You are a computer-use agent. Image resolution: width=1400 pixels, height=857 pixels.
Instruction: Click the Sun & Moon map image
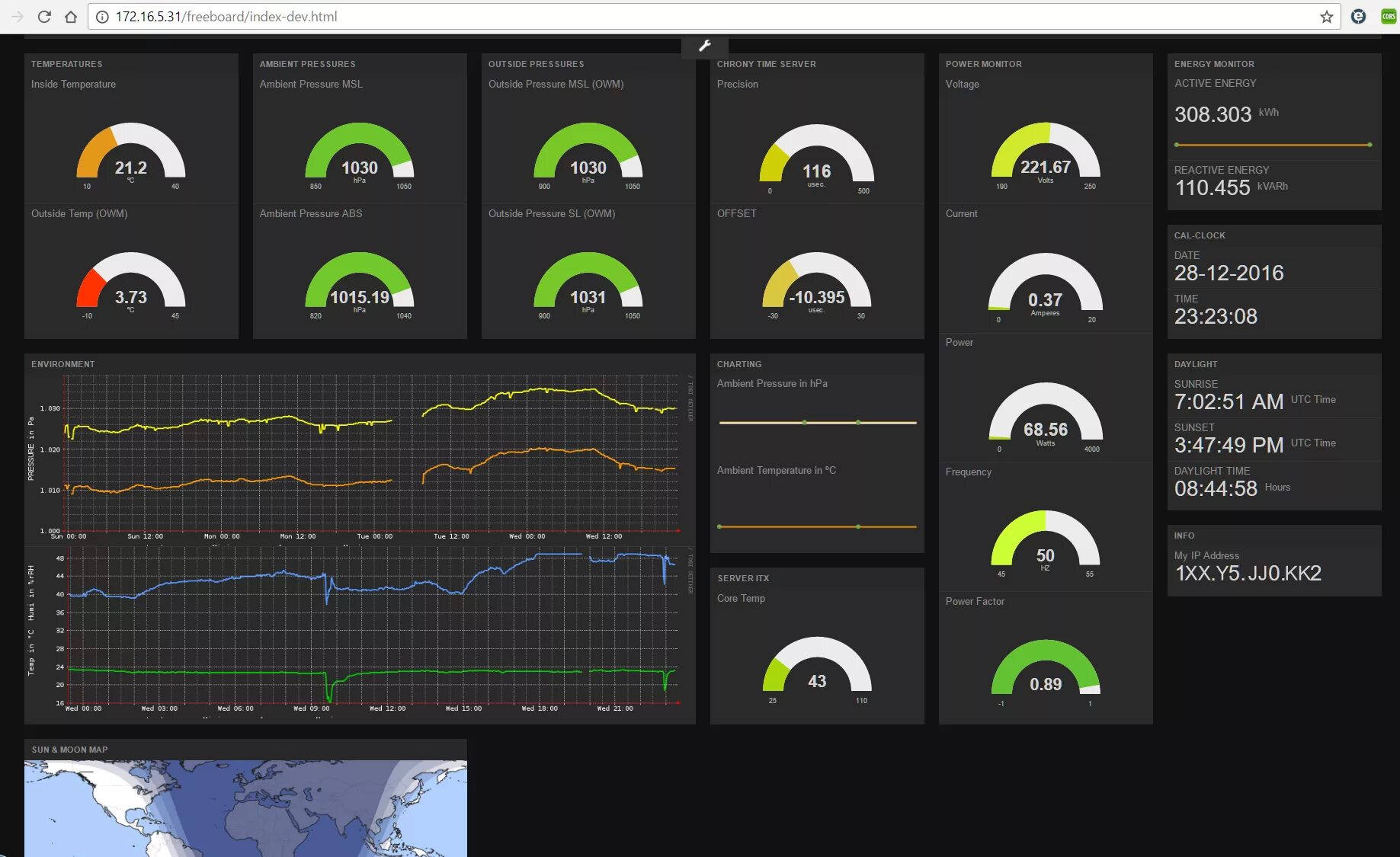(245, 808)
